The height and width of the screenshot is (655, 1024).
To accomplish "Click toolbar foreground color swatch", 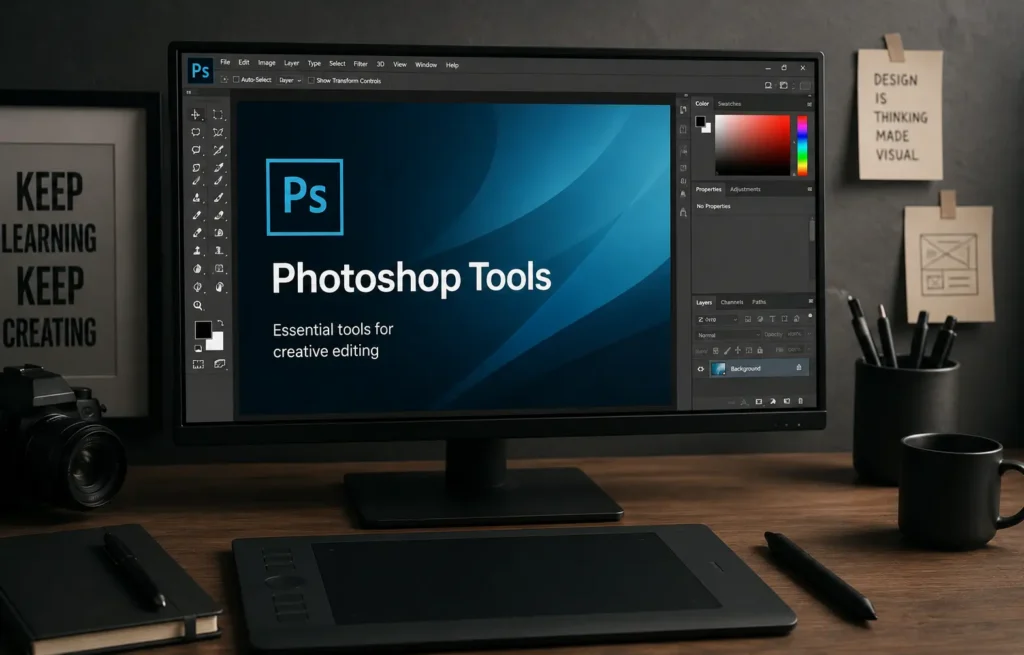I will [x=202, y=330].
